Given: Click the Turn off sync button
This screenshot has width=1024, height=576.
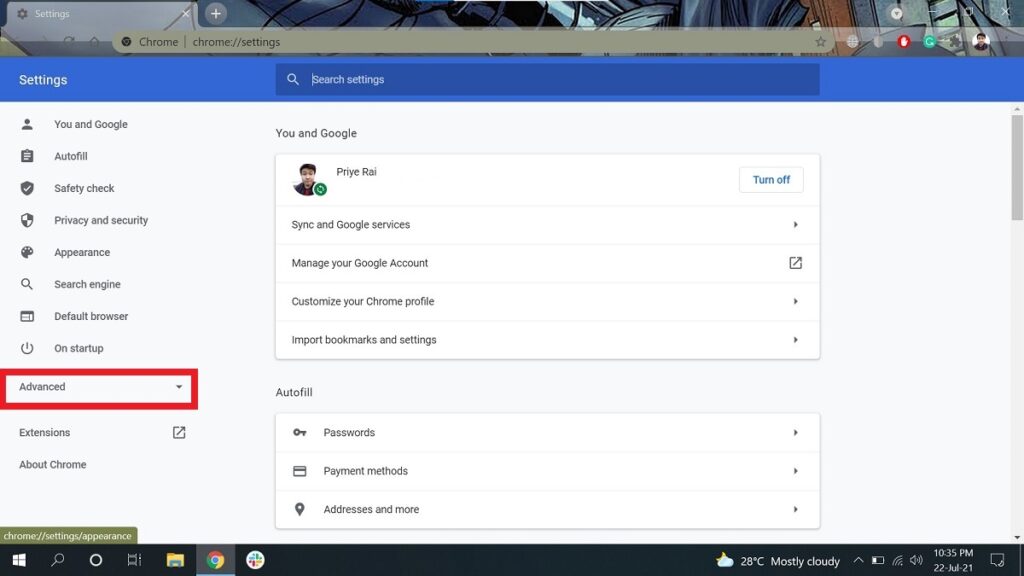Looking at the screenshot, I should [771, 180].
